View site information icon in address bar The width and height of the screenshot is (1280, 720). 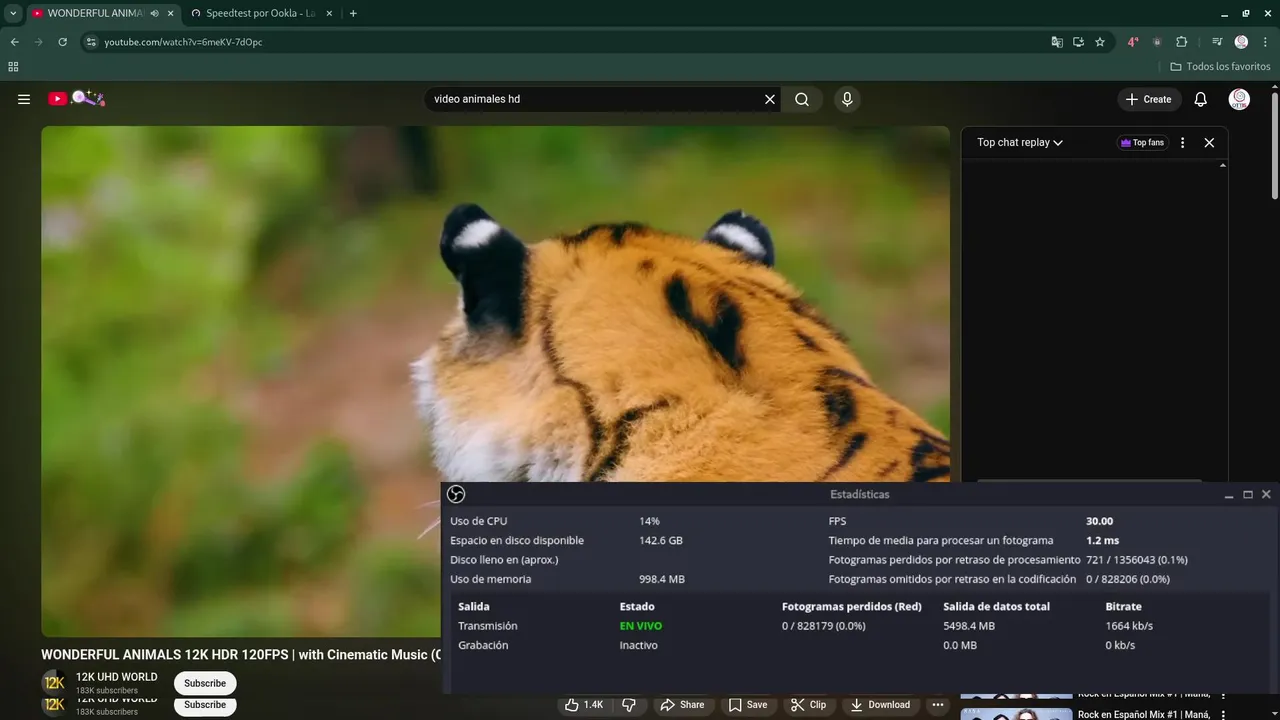[x=91, y=42]
